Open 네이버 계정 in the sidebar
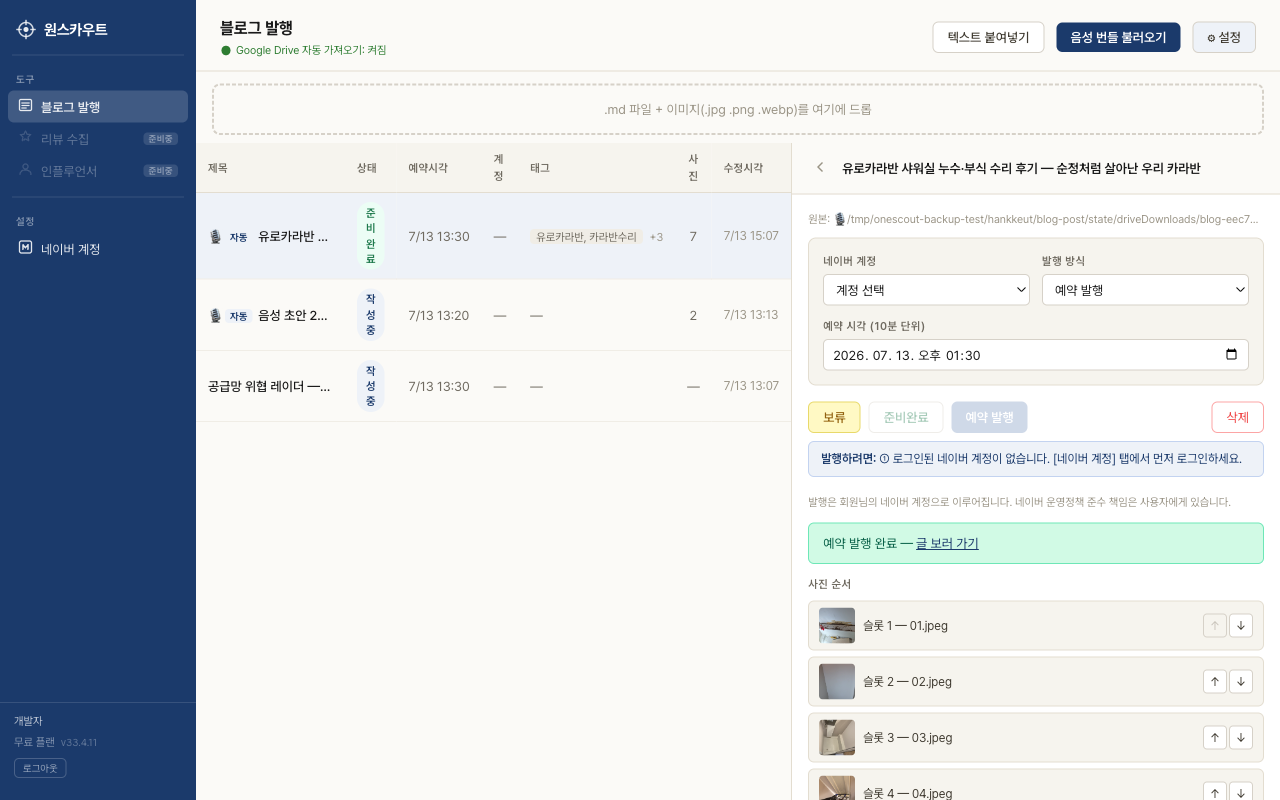 click(98, 249)
